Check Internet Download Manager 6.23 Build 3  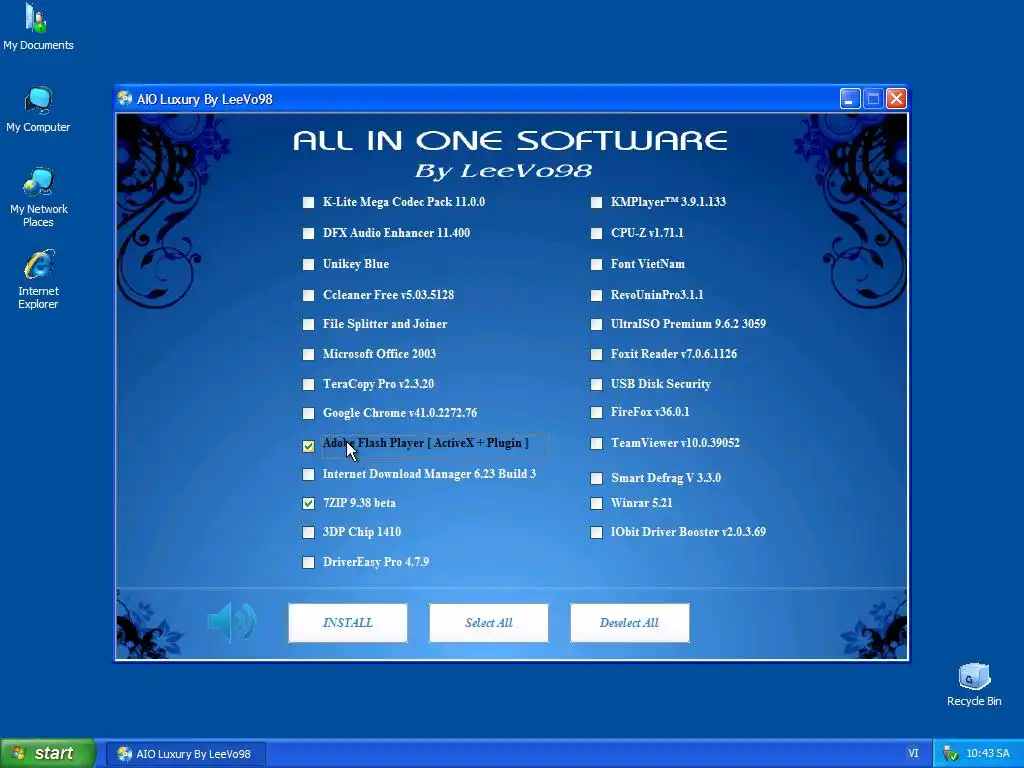(308, 475)
